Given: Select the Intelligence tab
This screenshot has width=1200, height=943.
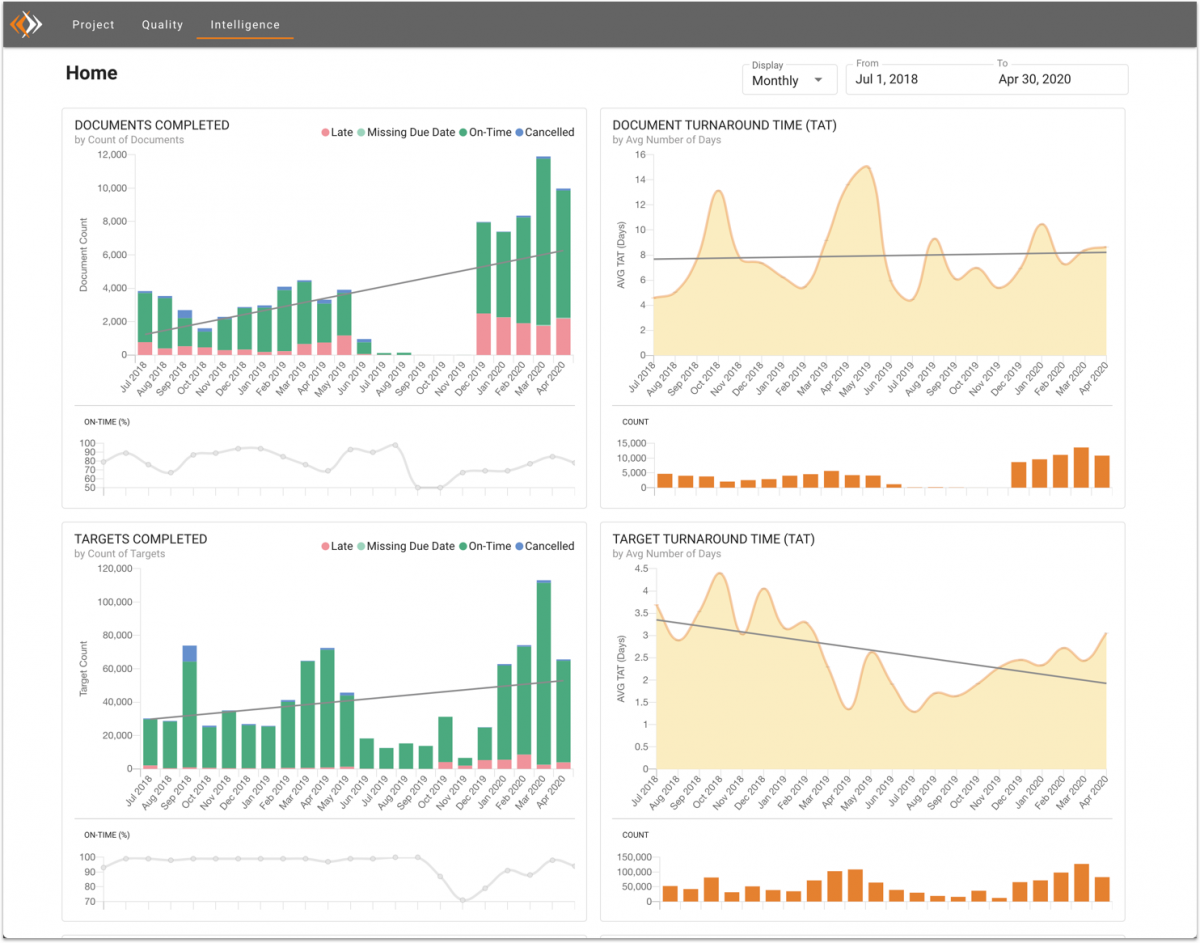Looking at the screenshot, I should point(245,24).
